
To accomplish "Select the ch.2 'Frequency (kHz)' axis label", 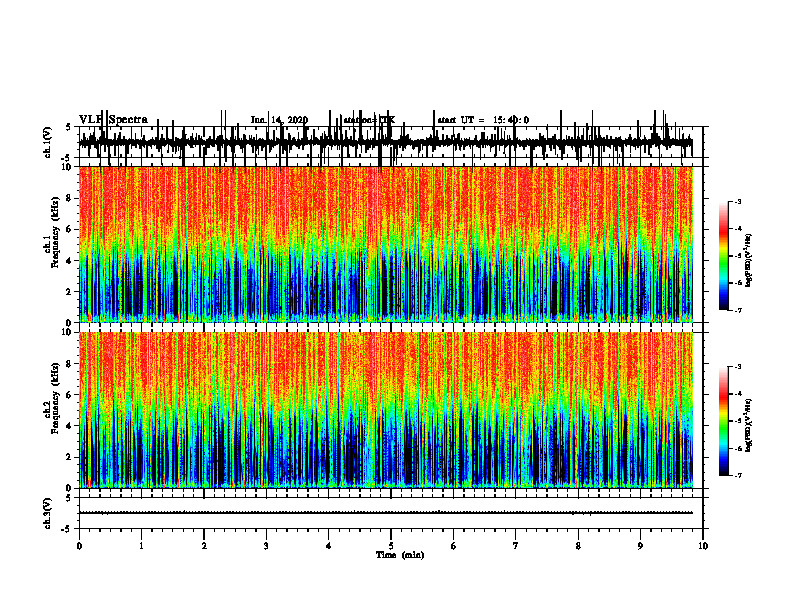I will click(x=55, y=398).
